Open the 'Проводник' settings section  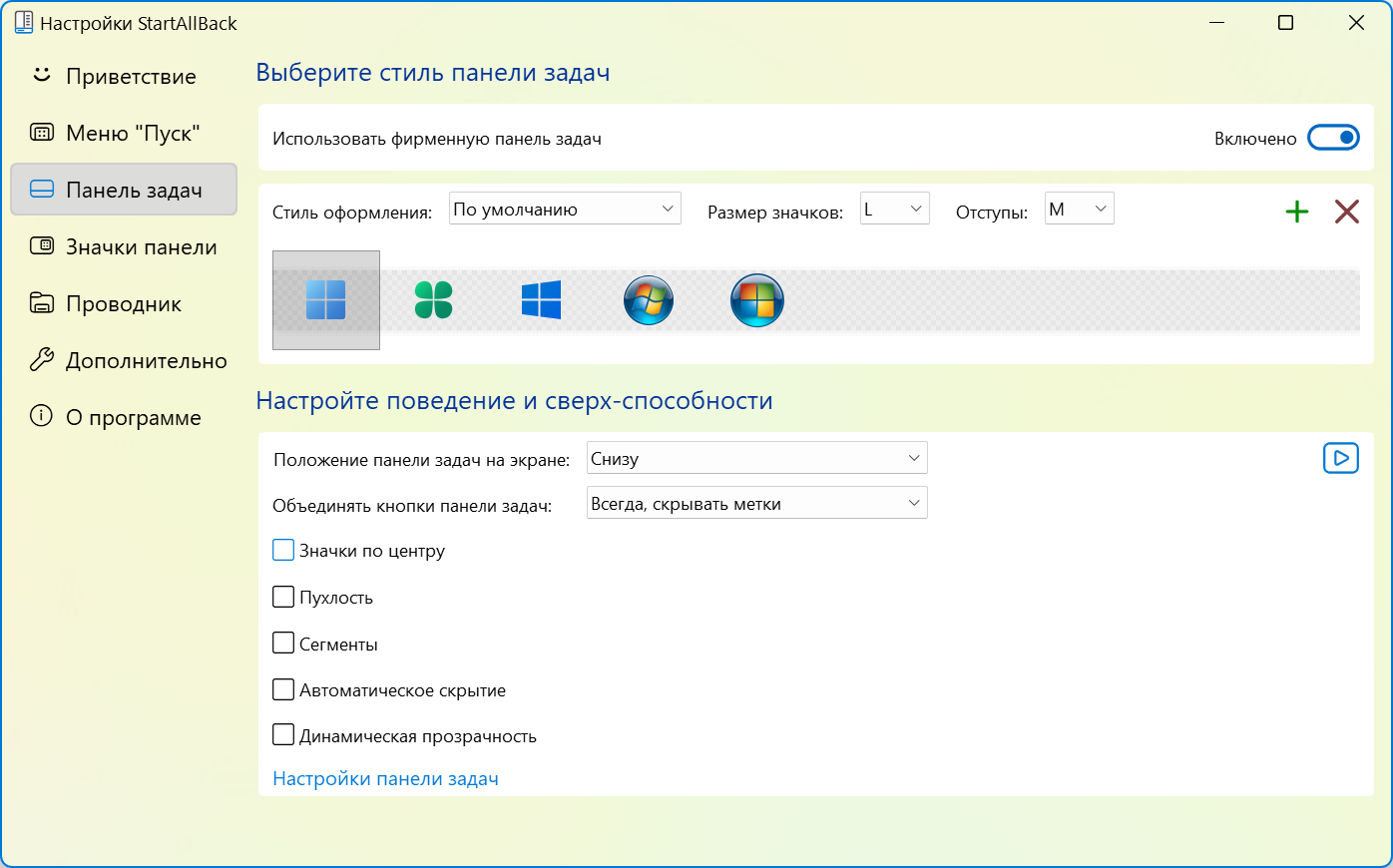tap(123, 303)
